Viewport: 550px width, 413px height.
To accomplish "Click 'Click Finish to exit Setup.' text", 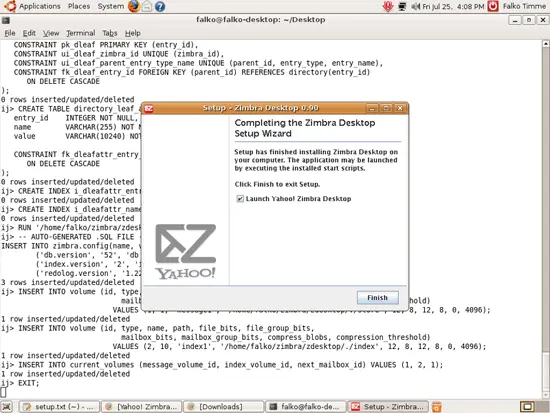I will (277, 184).
